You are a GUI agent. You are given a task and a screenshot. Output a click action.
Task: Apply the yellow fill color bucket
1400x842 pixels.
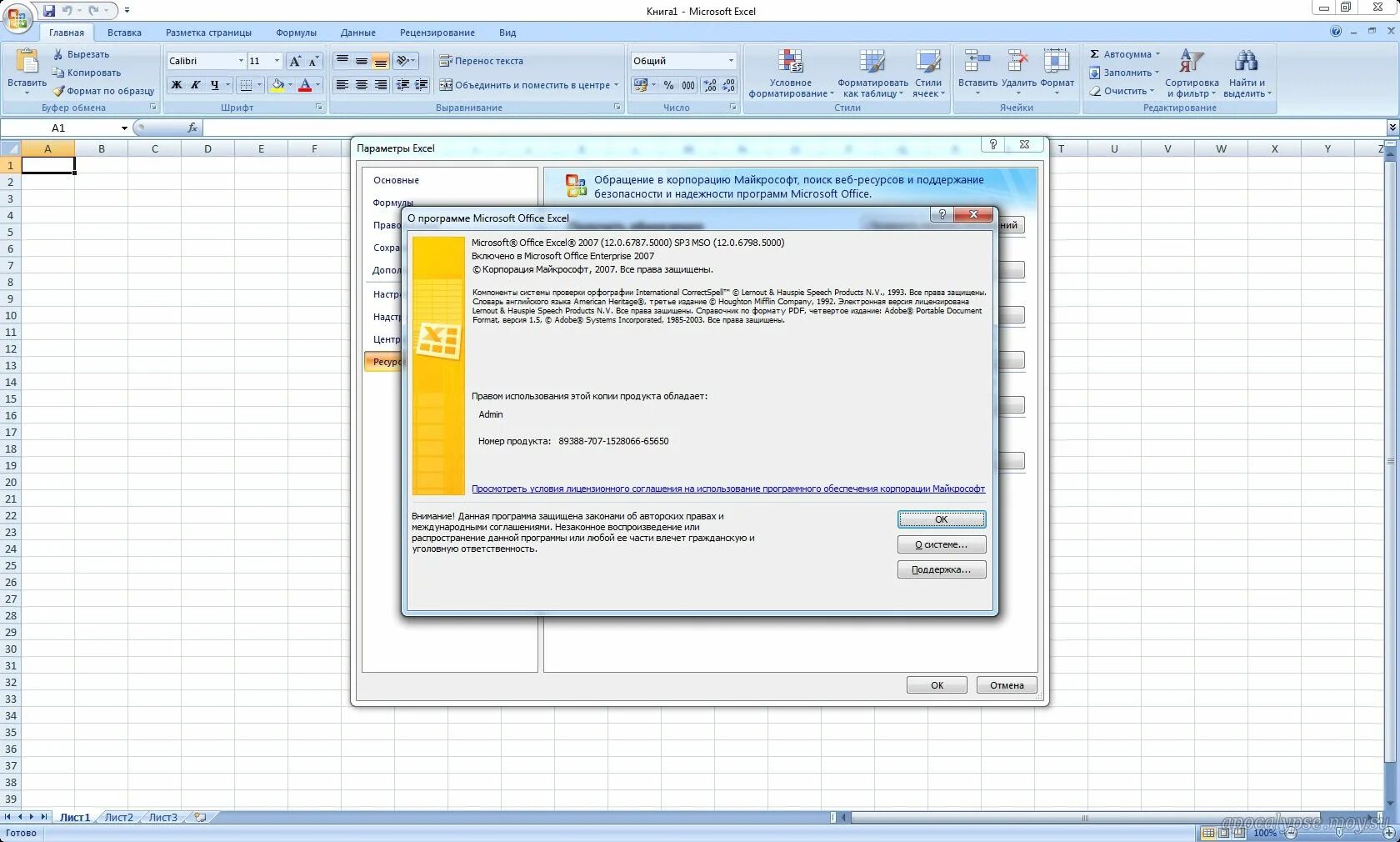pyautogui.click(x=277, y=85)
